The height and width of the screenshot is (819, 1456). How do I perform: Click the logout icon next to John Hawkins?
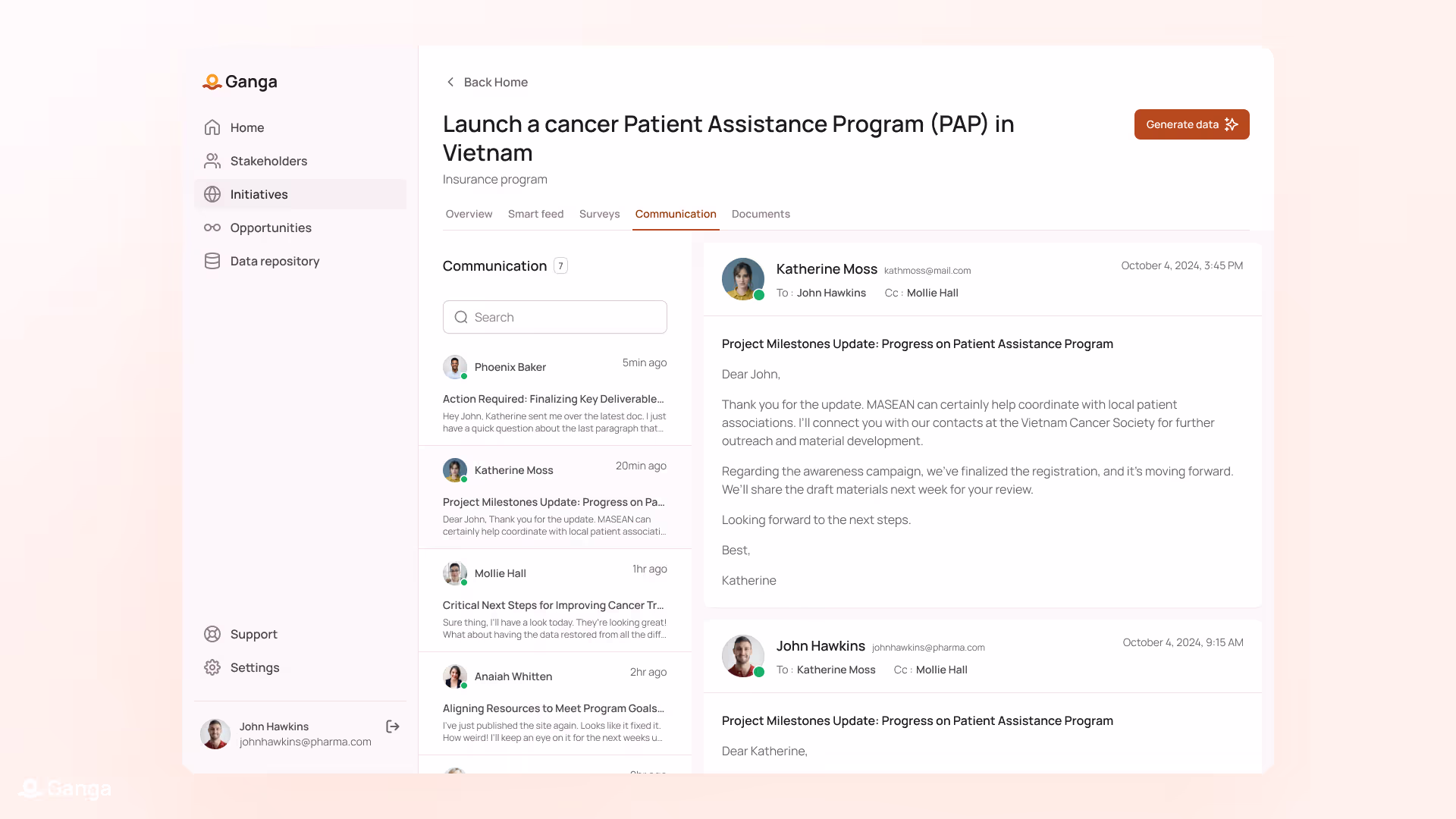pyautogui.click(x=393, y=726)
